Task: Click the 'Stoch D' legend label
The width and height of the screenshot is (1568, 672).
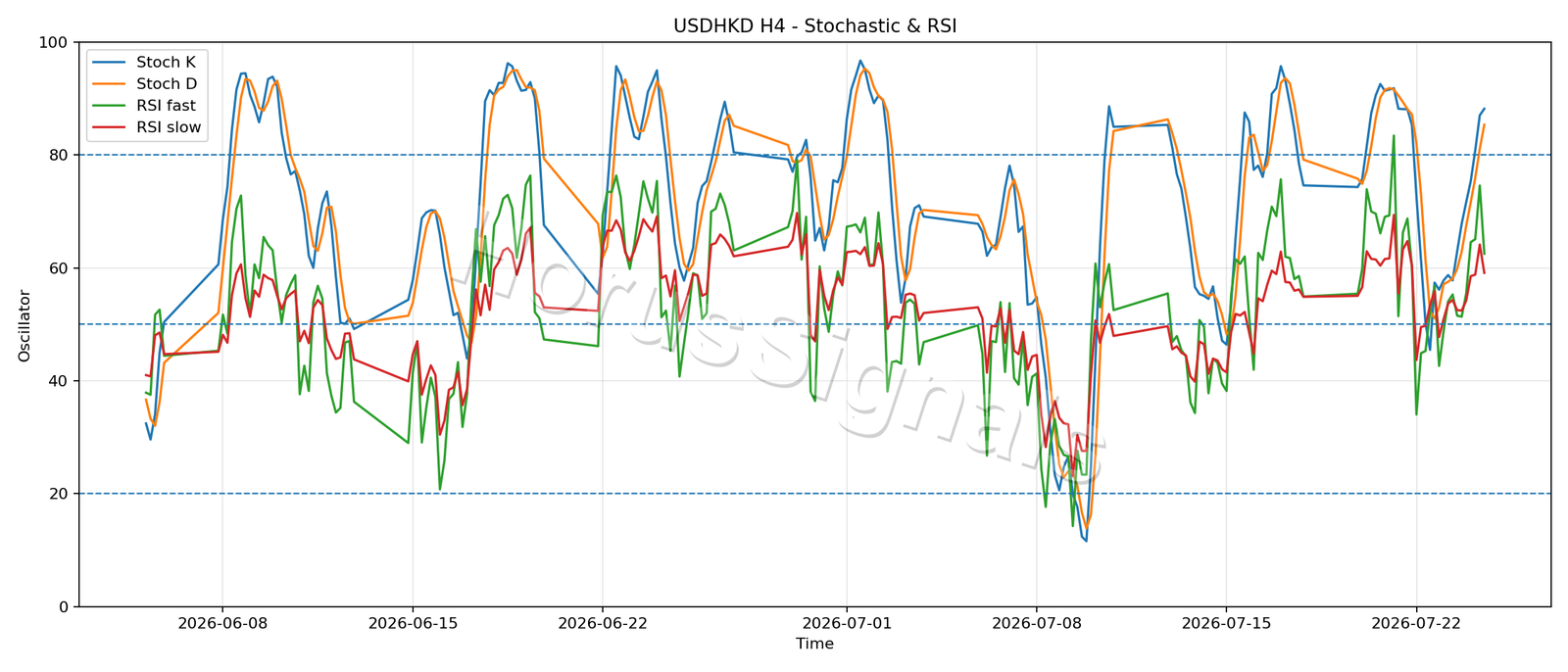Action: [x=167, y=84]
